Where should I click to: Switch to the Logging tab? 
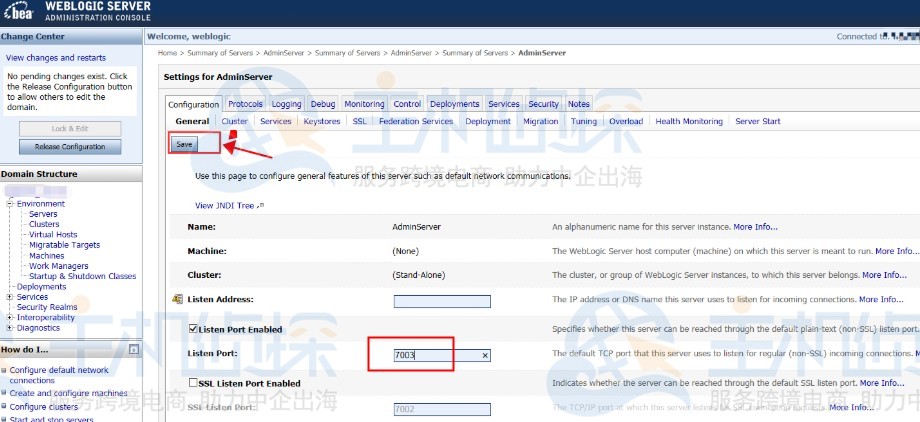[286, 104]
